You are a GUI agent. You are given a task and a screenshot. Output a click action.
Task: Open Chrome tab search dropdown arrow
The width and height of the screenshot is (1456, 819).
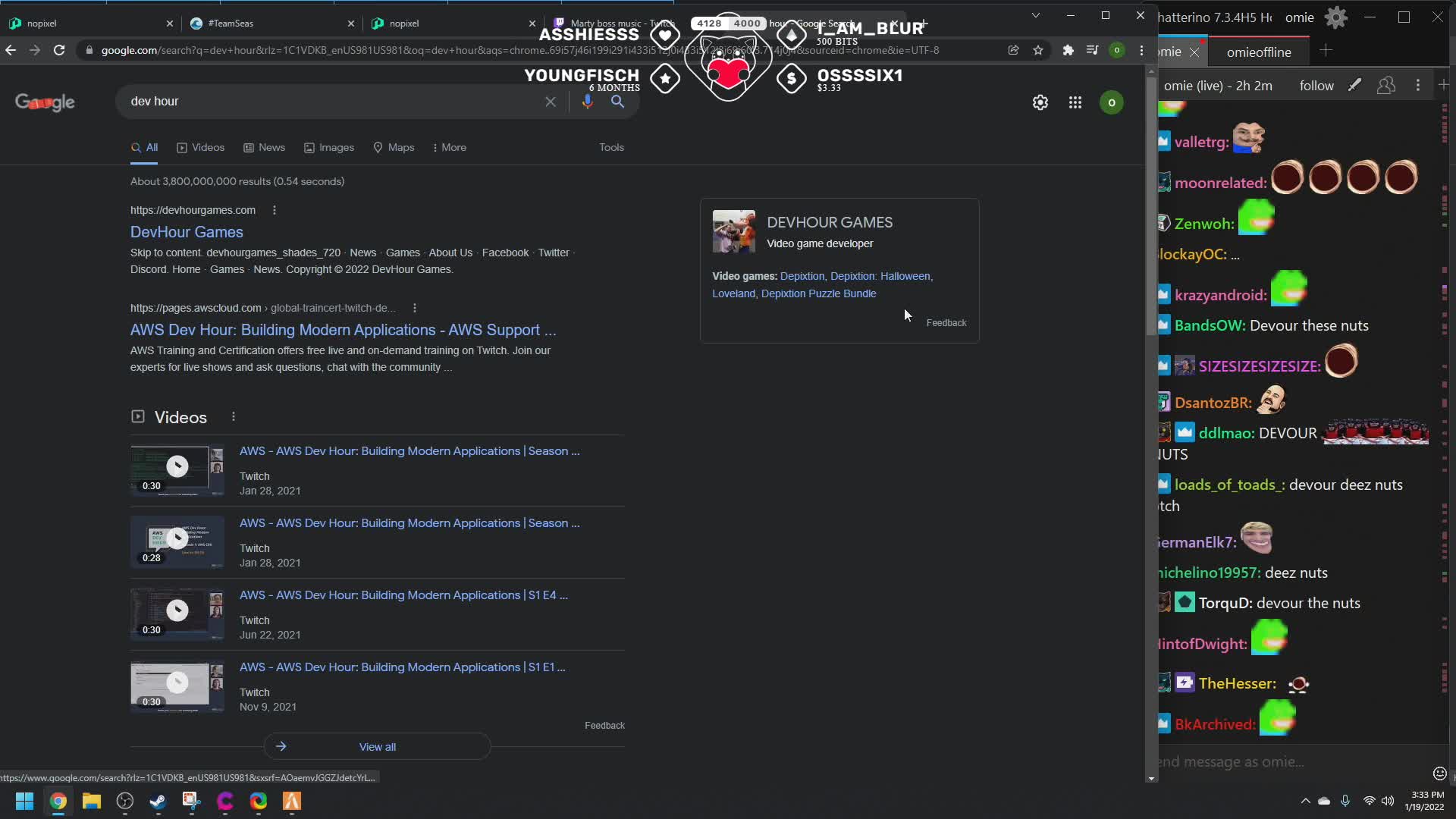coord(1036,15)
